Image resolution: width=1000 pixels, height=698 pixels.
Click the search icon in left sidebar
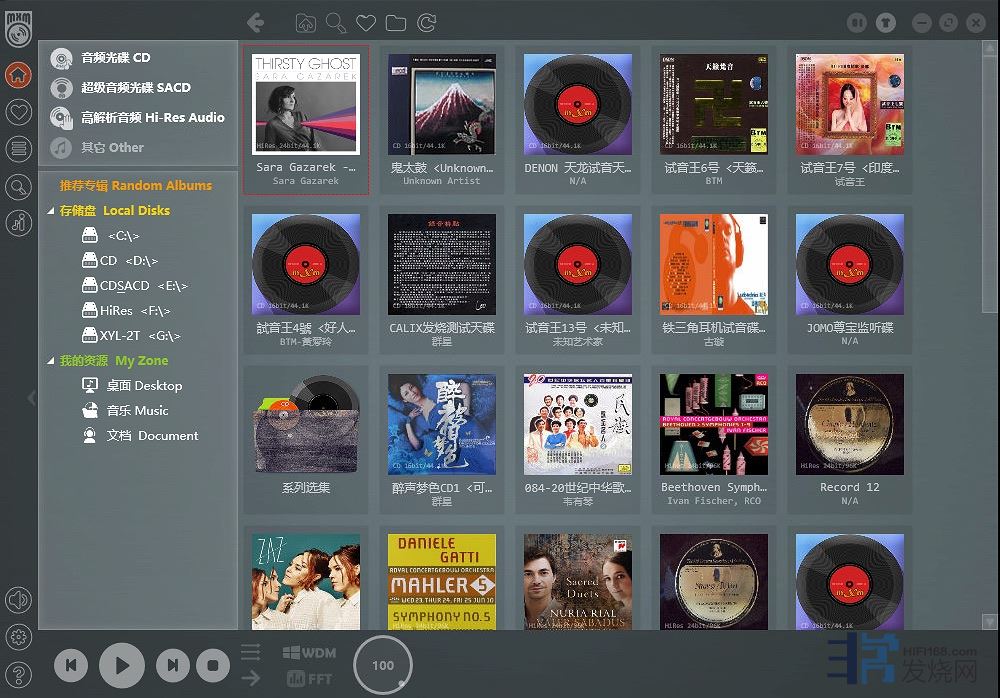pyautogui.click(x=18, y=186)
